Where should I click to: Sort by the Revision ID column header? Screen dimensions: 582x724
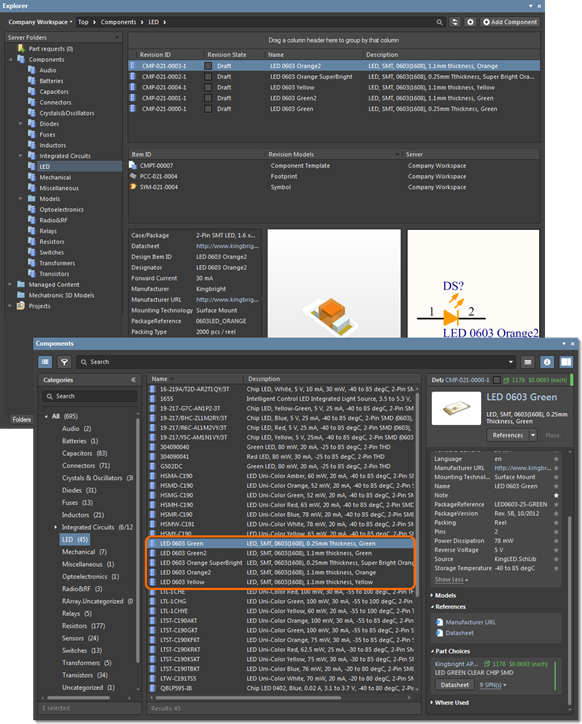pos(155,54)
